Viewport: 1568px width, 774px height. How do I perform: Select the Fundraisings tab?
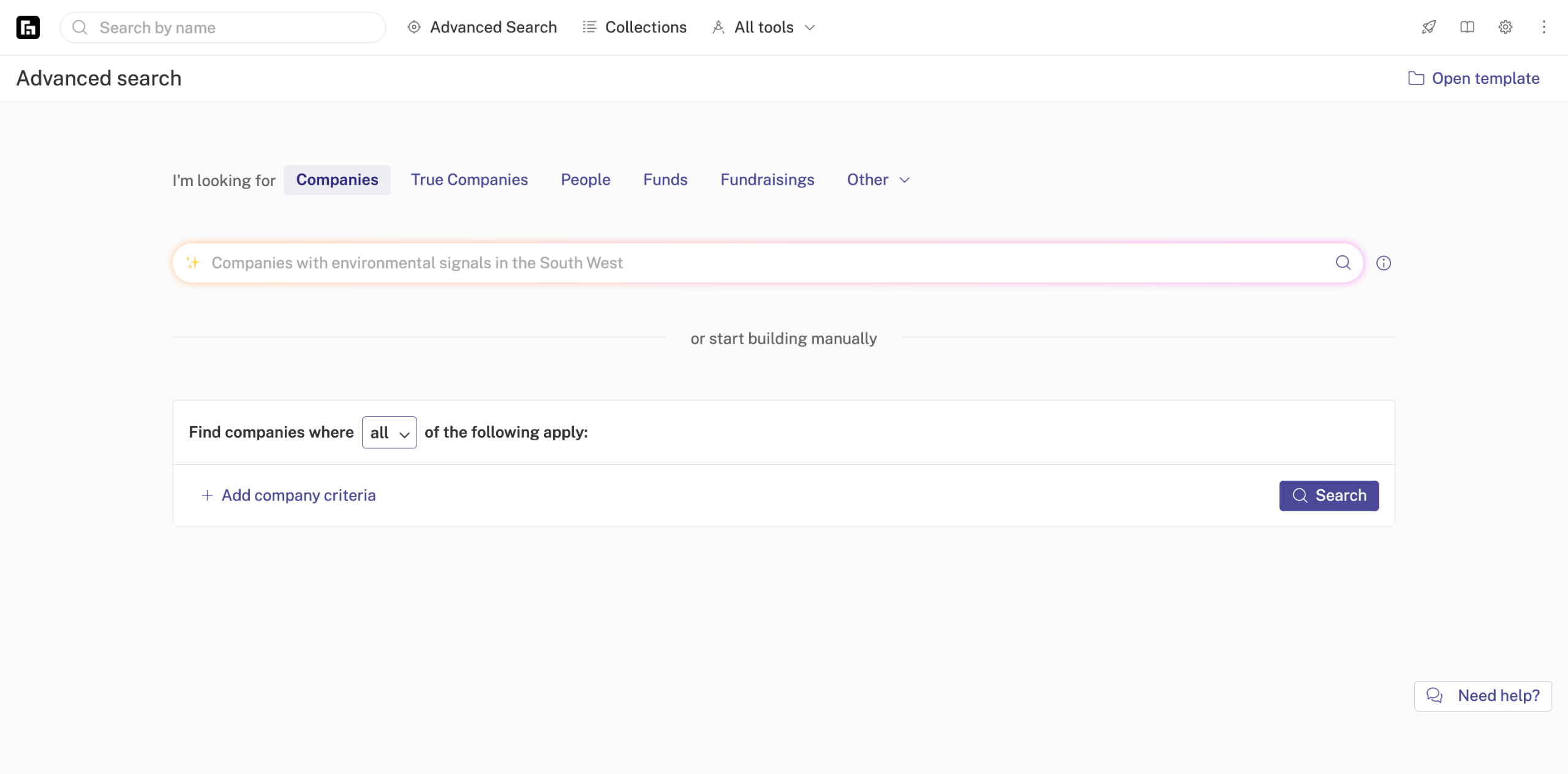pyautogui.click(x=767, y=180)
